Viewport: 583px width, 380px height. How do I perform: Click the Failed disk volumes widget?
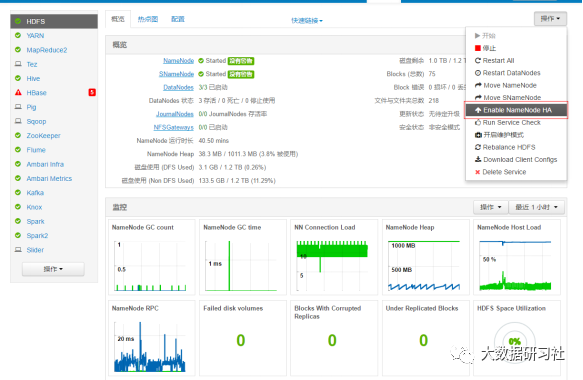tap(243, 338)
